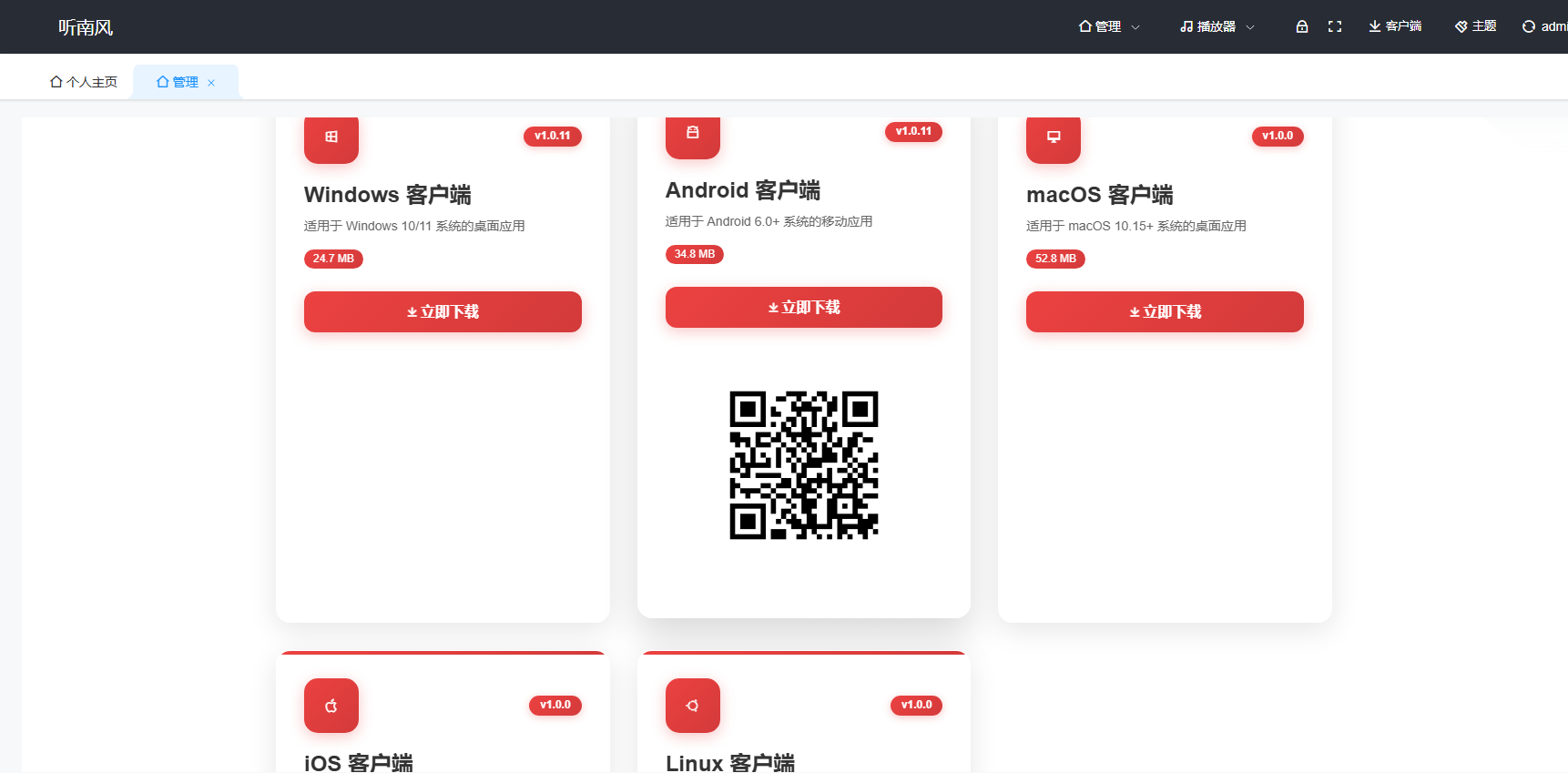
Task: Click the macOS v1.0.0 version badge
Action: coord(1278,137)
